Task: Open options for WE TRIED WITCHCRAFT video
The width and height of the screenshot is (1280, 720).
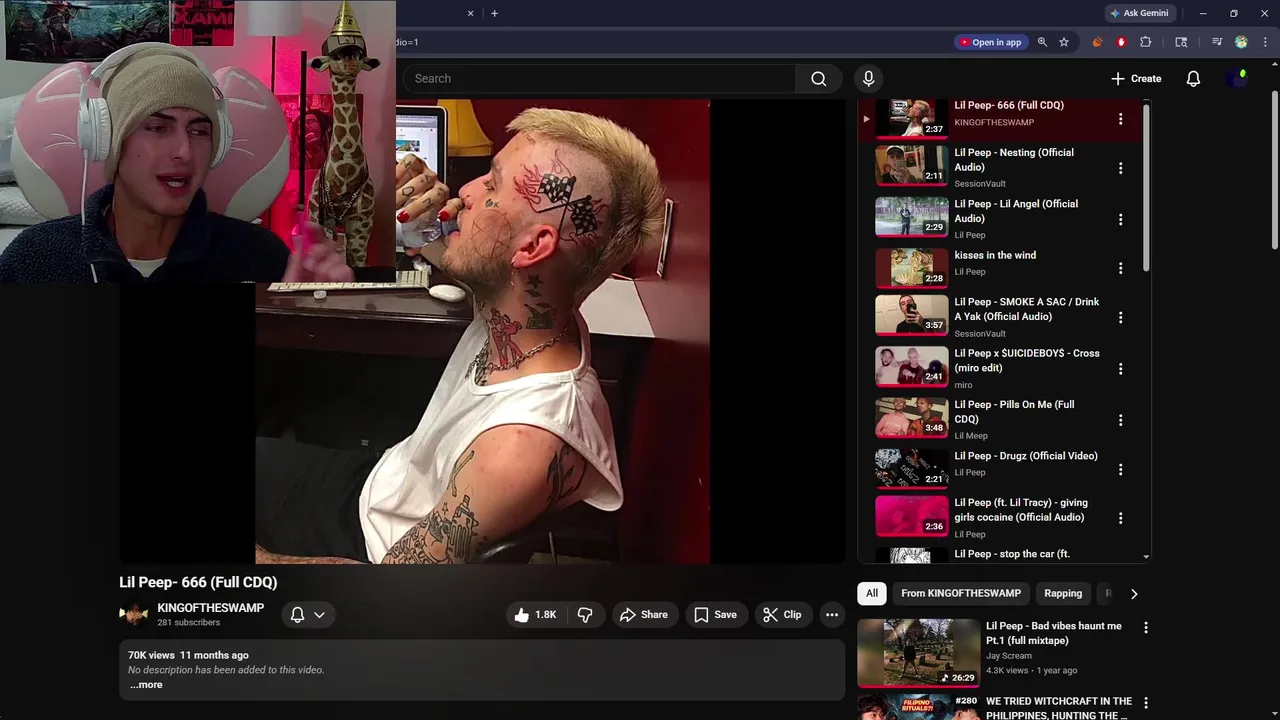Action: tap(1146, 703)
